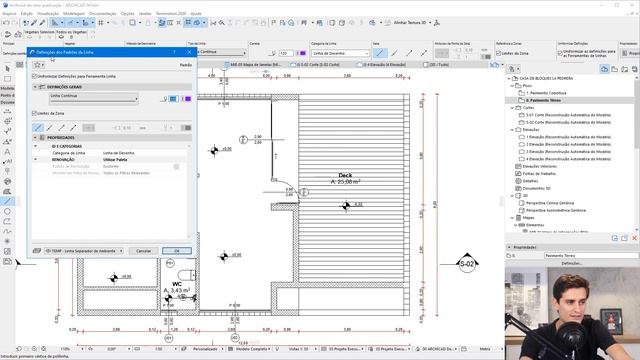Switch to the 4 Elevação tab
Screen dimensions: 640x360
(382, 64)
